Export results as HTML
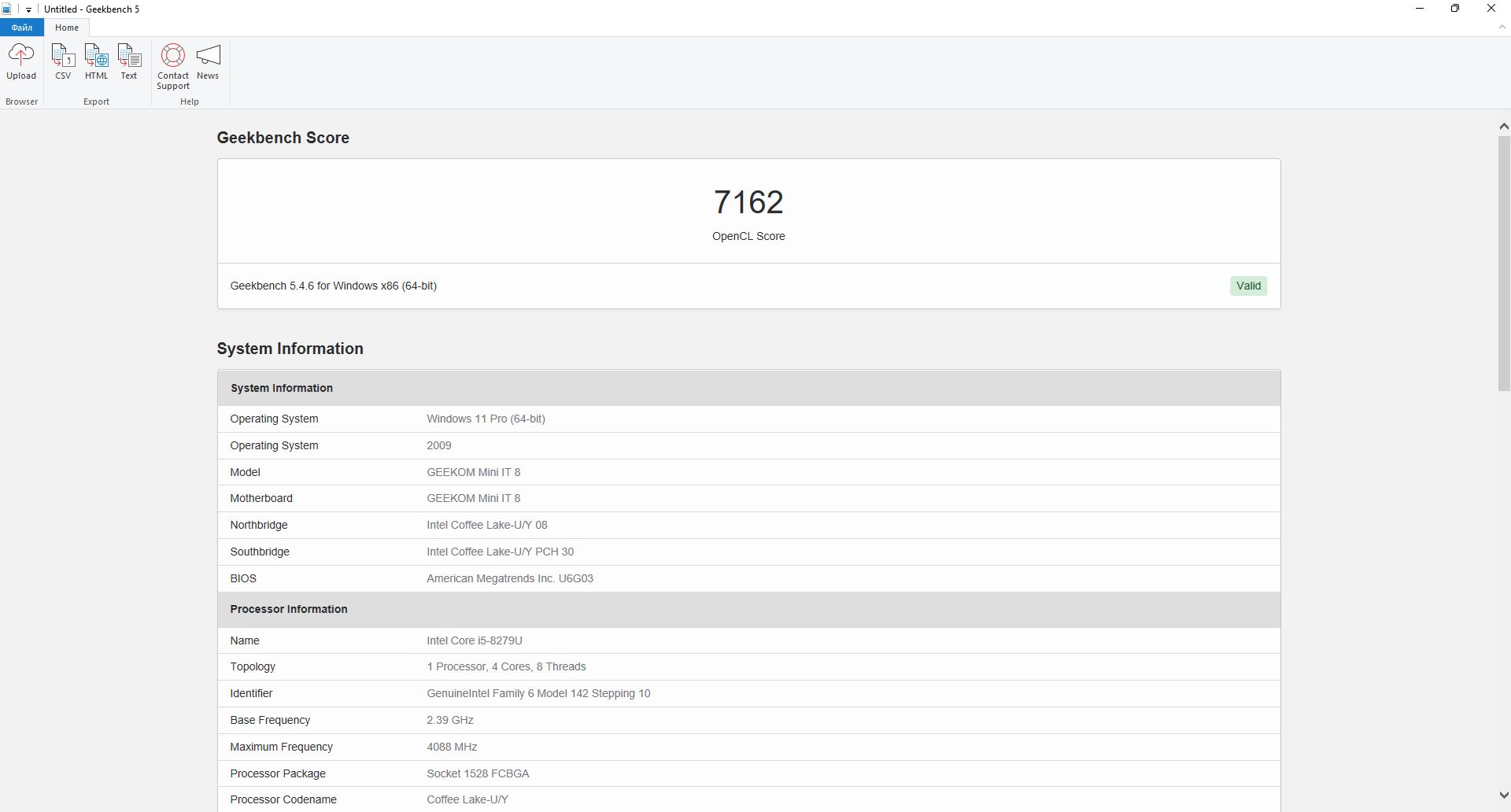The width and height of the screenshot is (1511, 812). 96,61
